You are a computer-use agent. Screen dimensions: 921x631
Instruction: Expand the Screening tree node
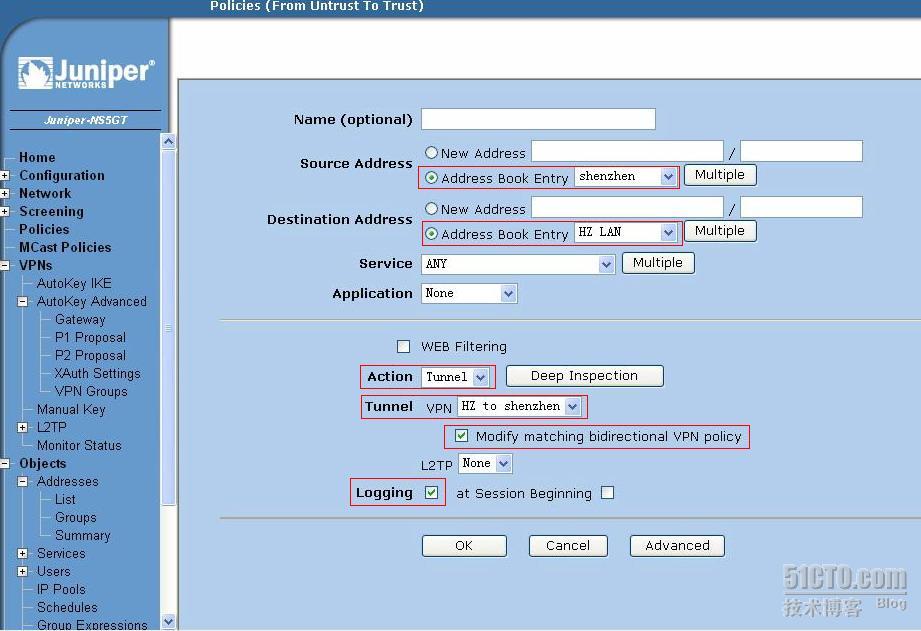tap(5, 212)
